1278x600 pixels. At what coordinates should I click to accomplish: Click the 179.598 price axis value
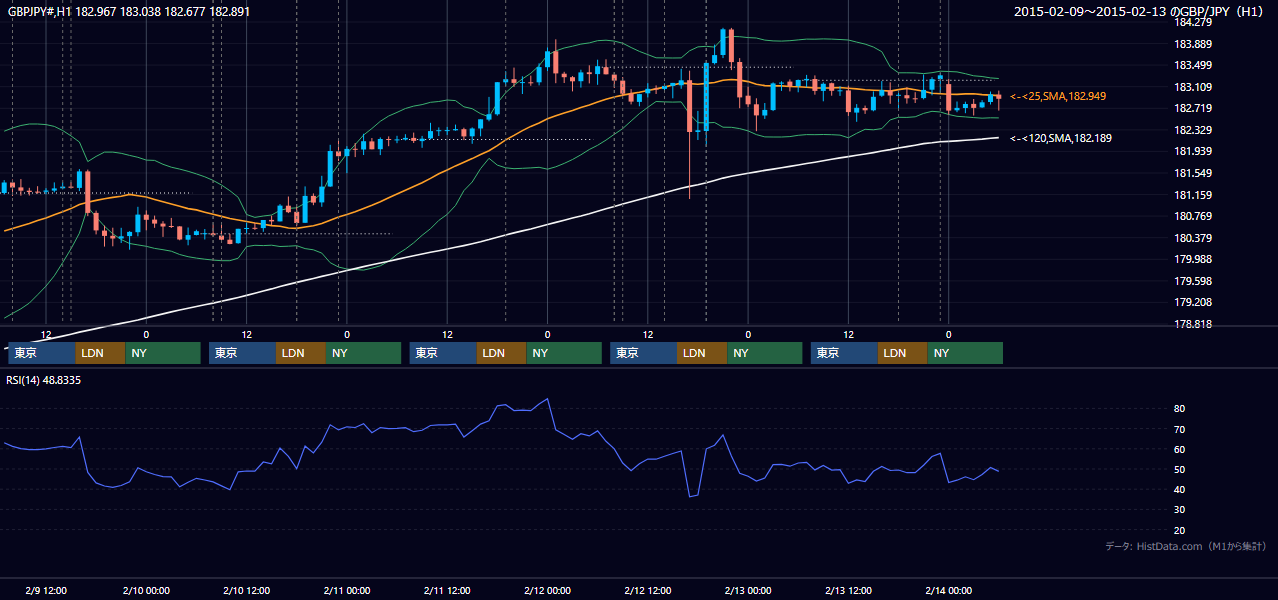(1192, 281)
